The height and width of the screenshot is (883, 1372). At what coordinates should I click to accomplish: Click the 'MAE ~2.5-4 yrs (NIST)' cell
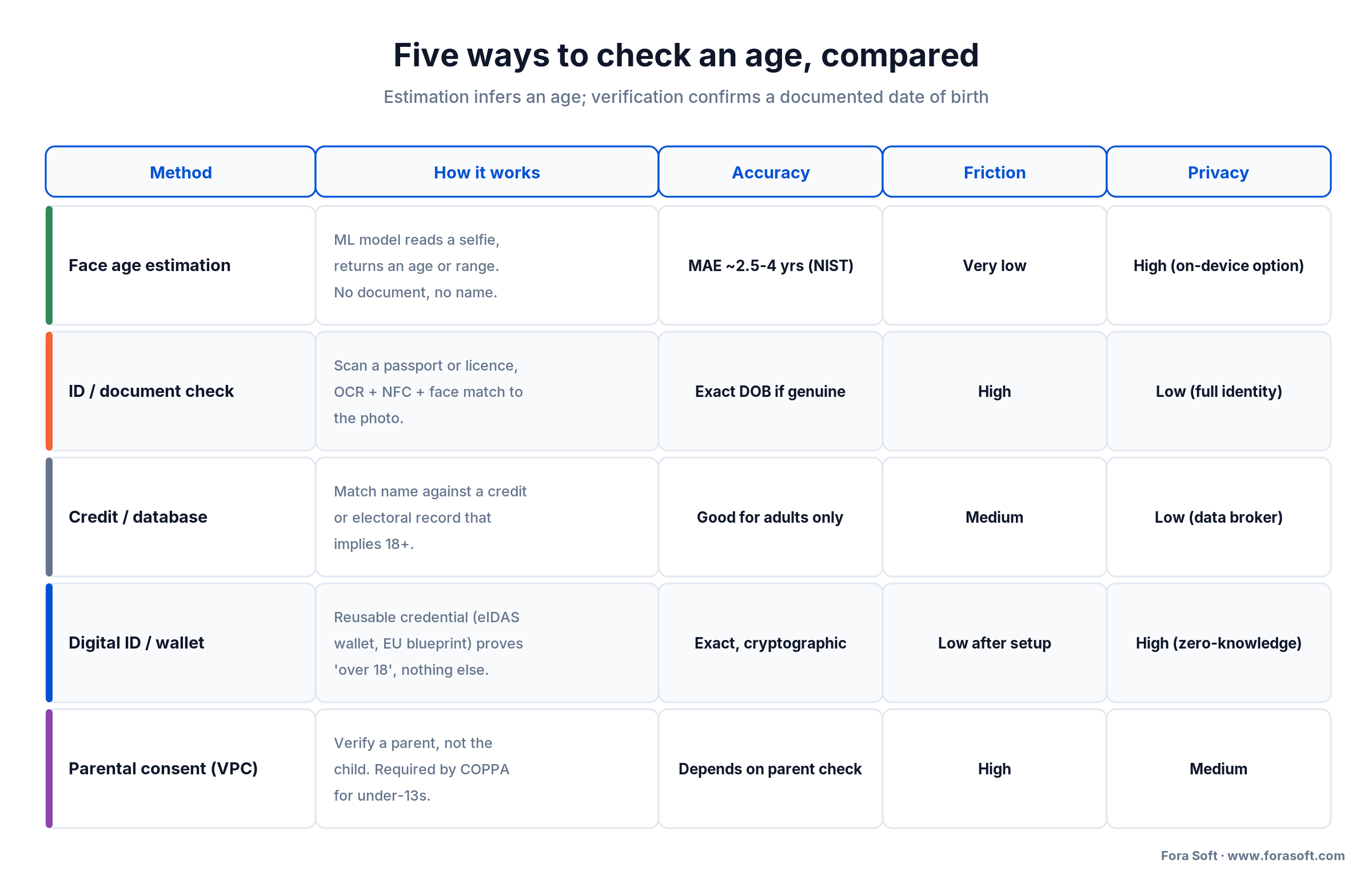click(770, 265)
